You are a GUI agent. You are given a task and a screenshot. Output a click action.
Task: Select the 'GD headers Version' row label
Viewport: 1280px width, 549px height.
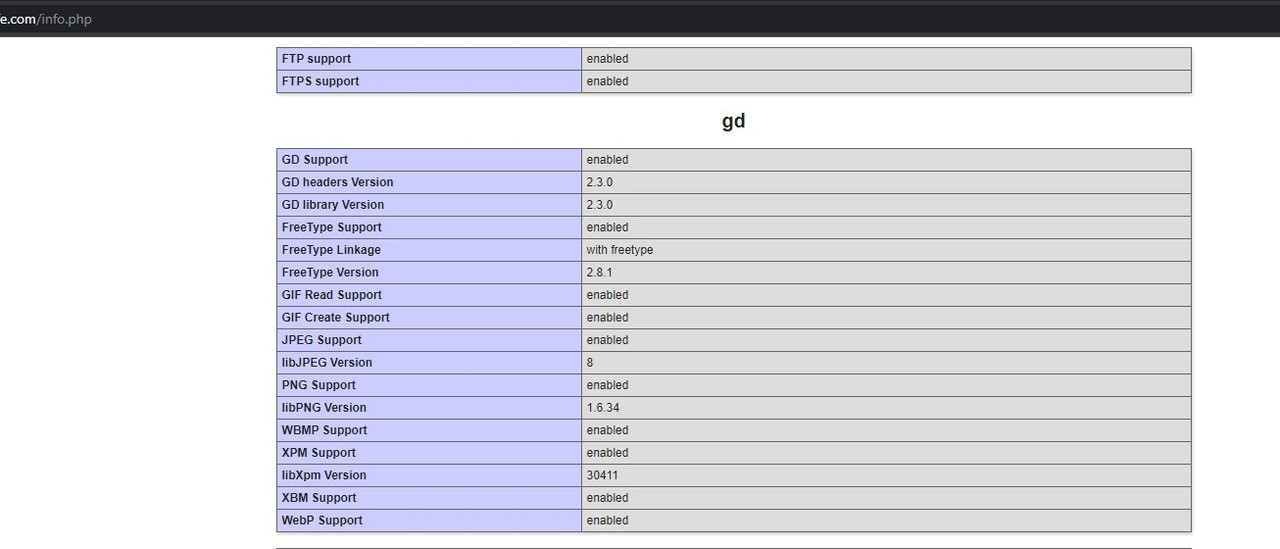[429, 182]
